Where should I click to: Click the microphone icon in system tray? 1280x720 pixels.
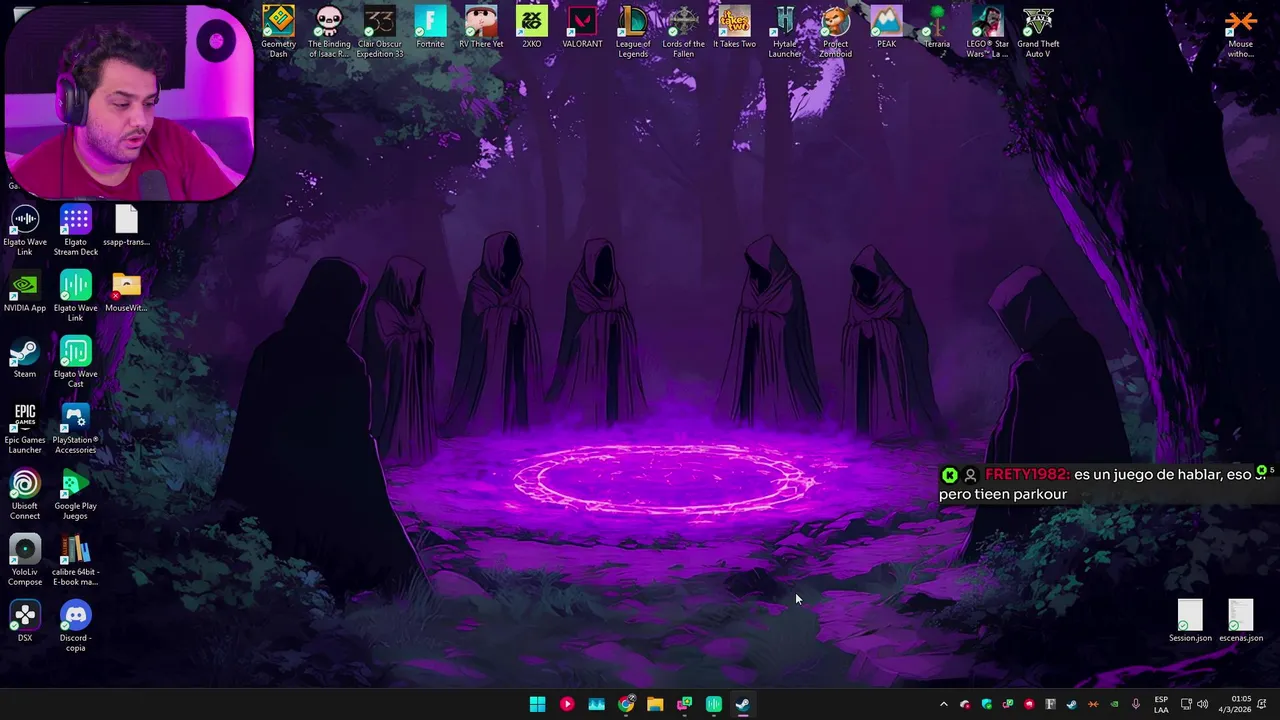[1135, 704]
